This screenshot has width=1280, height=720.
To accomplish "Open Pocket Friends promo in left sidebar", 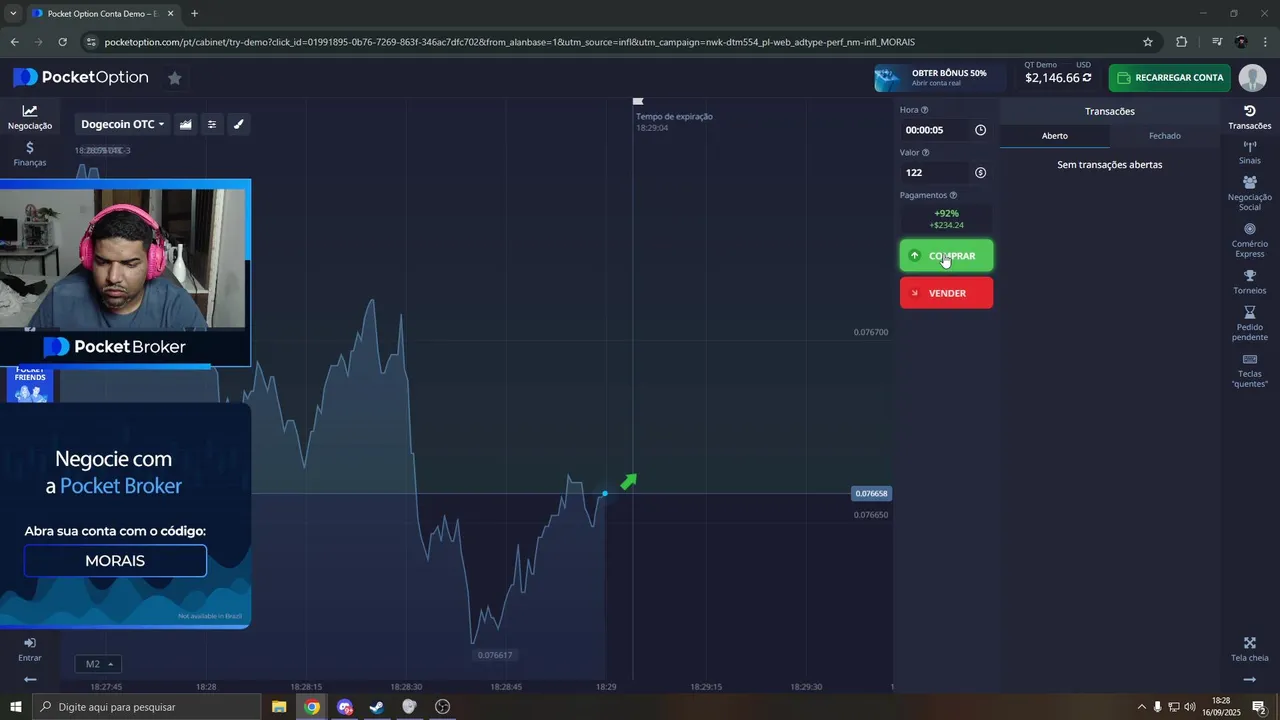I will tap(30, 384).
